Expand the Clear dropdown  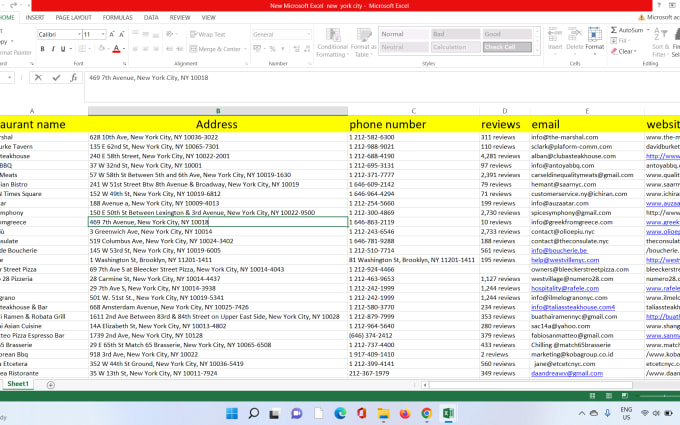[635, 51]
